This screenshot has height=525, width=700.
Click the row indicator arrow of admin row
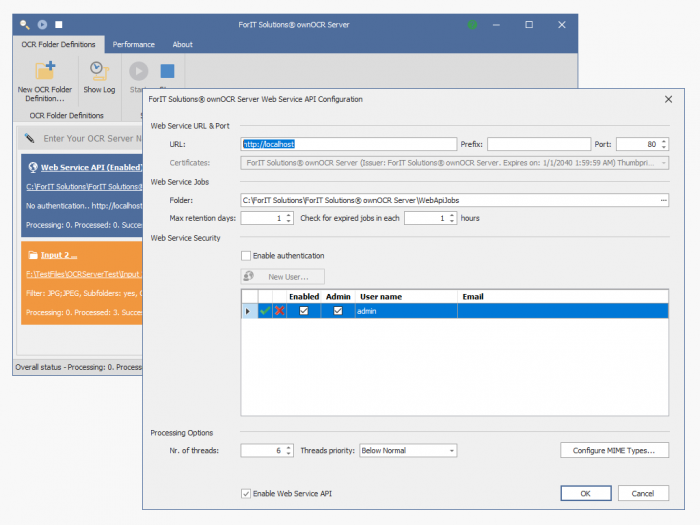[248, 311]
